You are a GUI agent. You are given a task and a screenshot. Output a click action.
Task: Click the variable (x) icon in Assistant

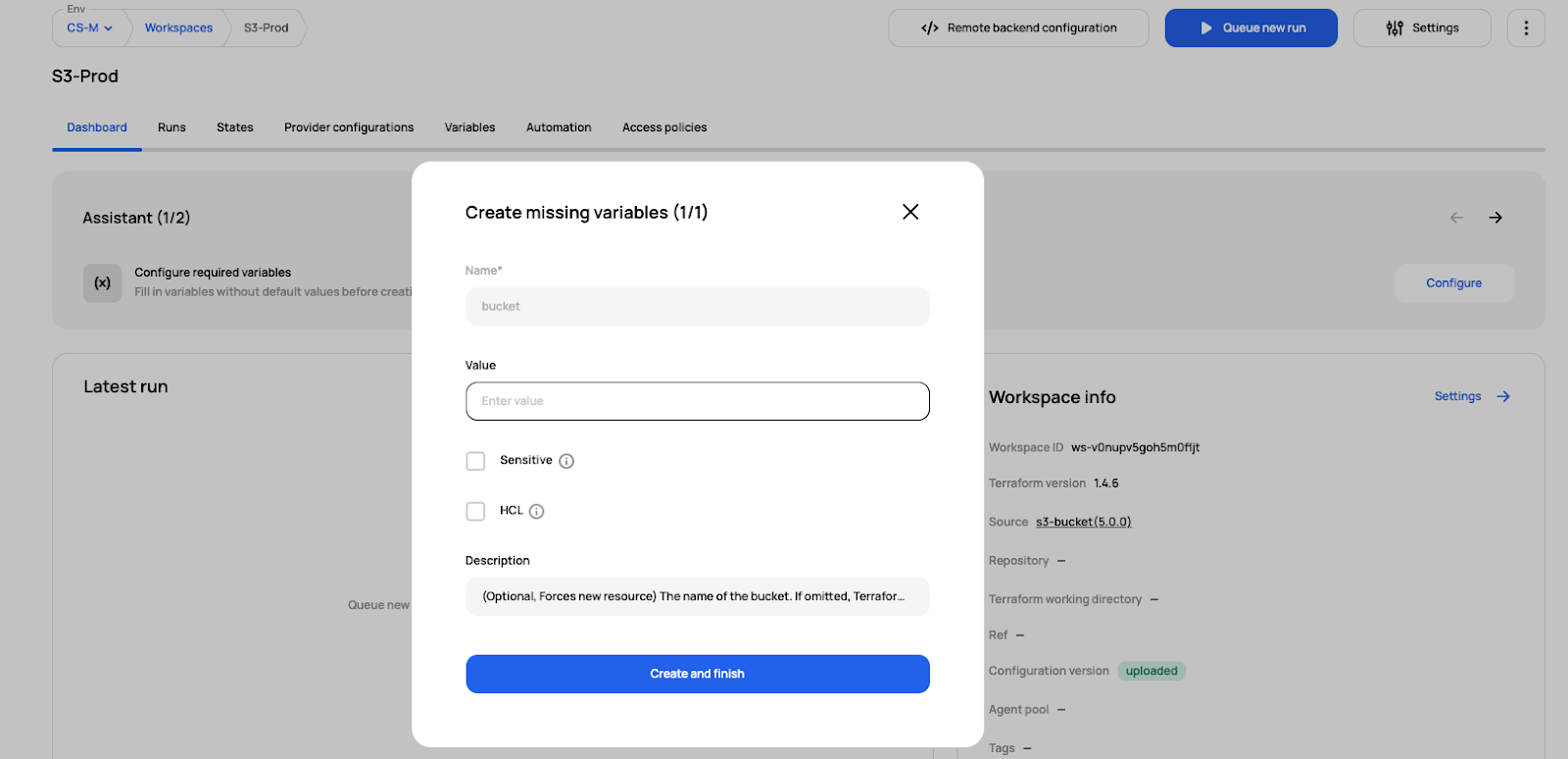102,283
